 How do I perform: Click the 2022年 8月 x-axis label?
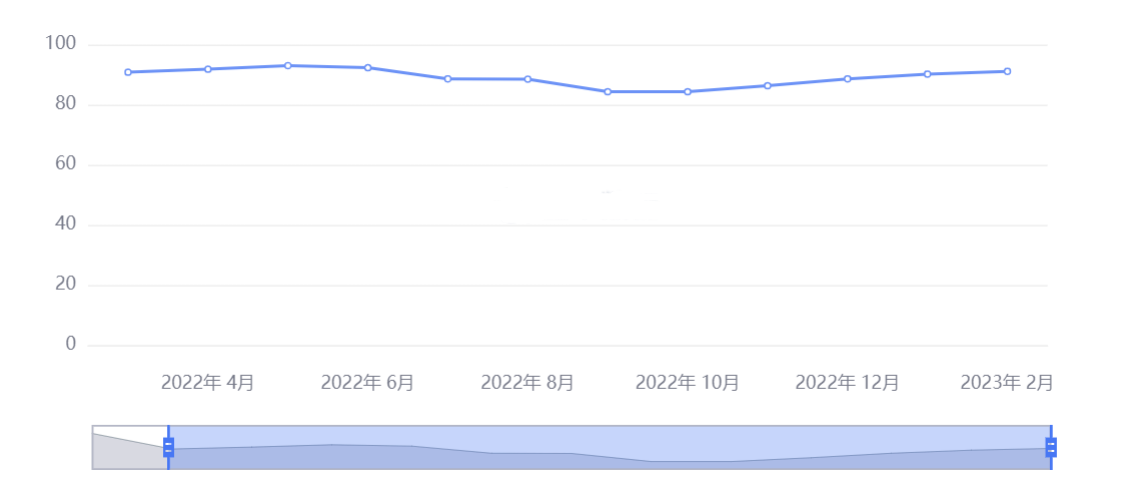(528, 382)
